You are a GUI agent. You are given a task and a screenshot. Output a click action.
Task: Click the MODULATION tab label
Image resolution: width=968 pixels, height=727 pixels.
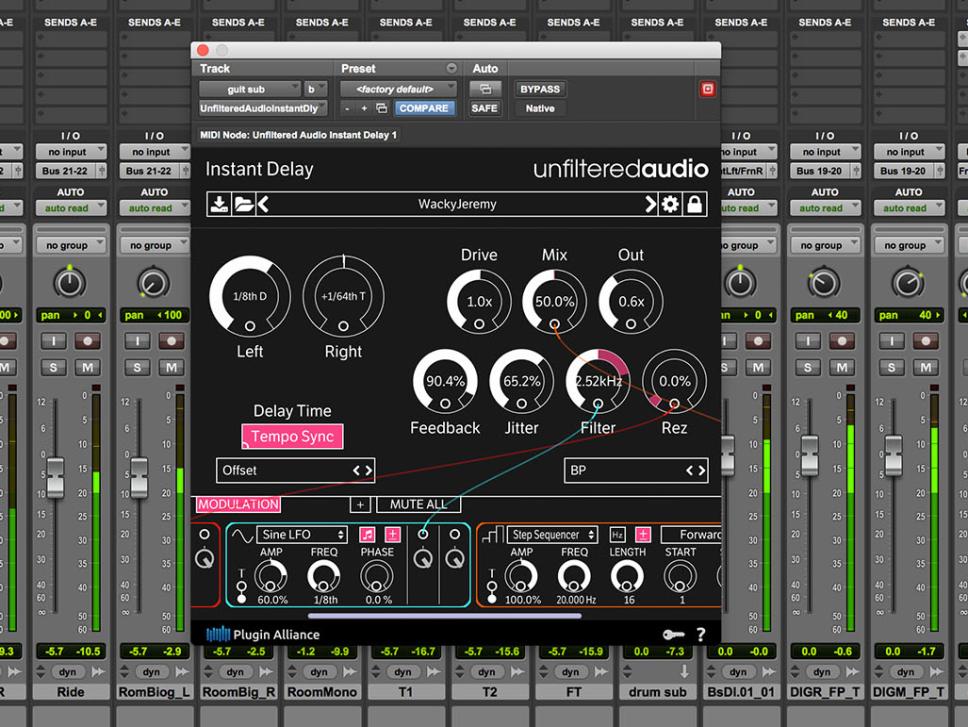tap(238, 505)
